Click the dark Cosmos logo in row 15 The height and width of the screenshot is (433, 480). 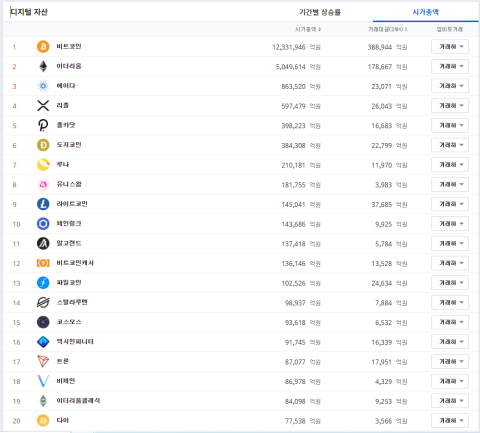pyautogui.click(x=43, y=322)
